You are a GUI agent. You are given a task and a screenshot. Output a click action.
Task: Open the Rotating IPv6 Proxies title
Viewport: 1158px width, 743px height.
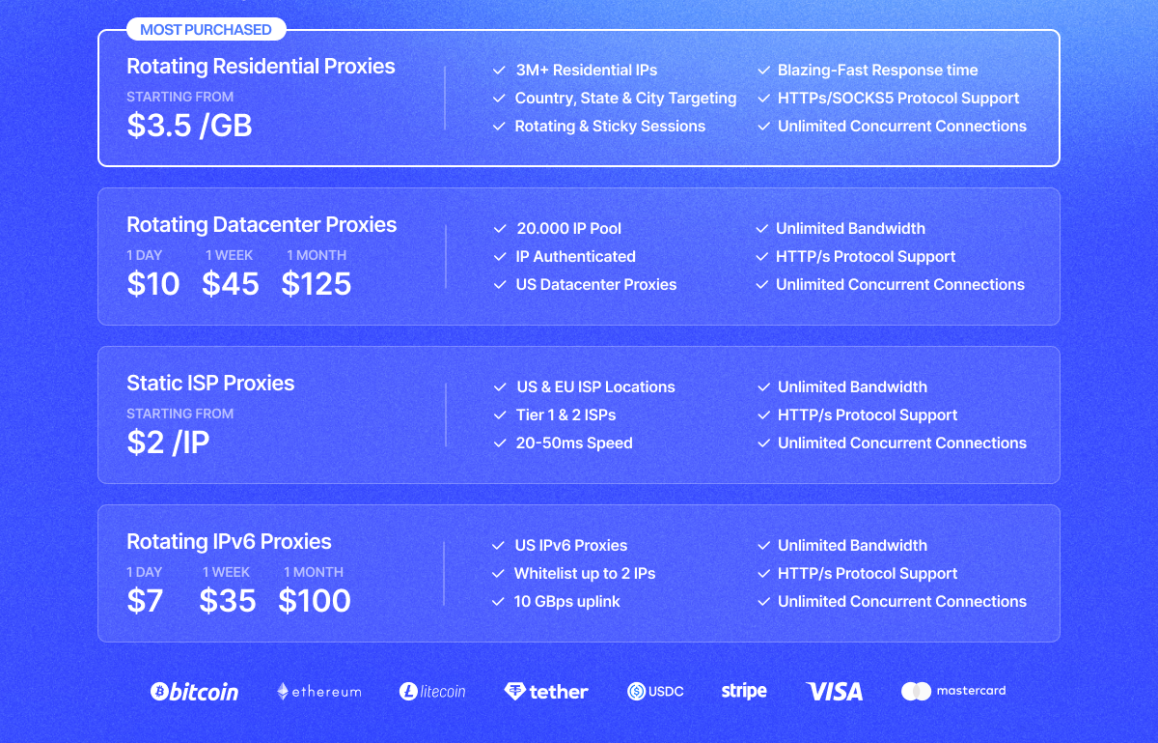point(229,541)
